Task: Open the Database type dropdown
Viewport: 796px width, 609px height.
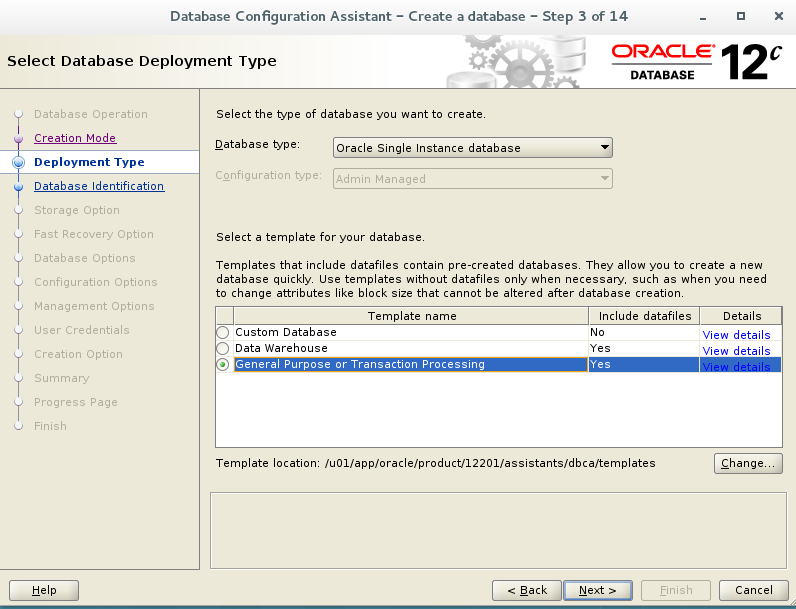Action: point(473,148)
